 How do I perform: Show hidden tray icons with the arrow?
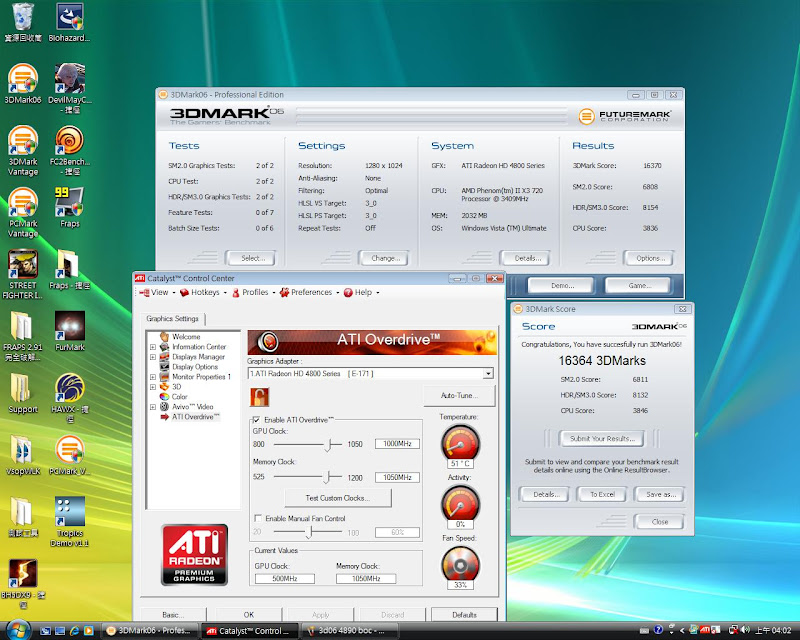point(682,631)
